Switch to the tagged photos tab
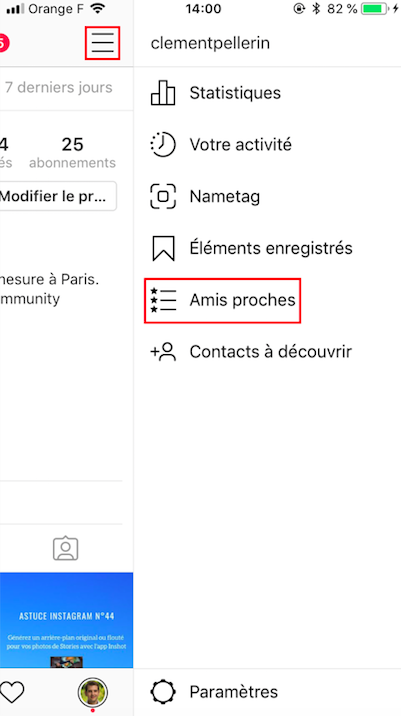 [x=66, y=548]
